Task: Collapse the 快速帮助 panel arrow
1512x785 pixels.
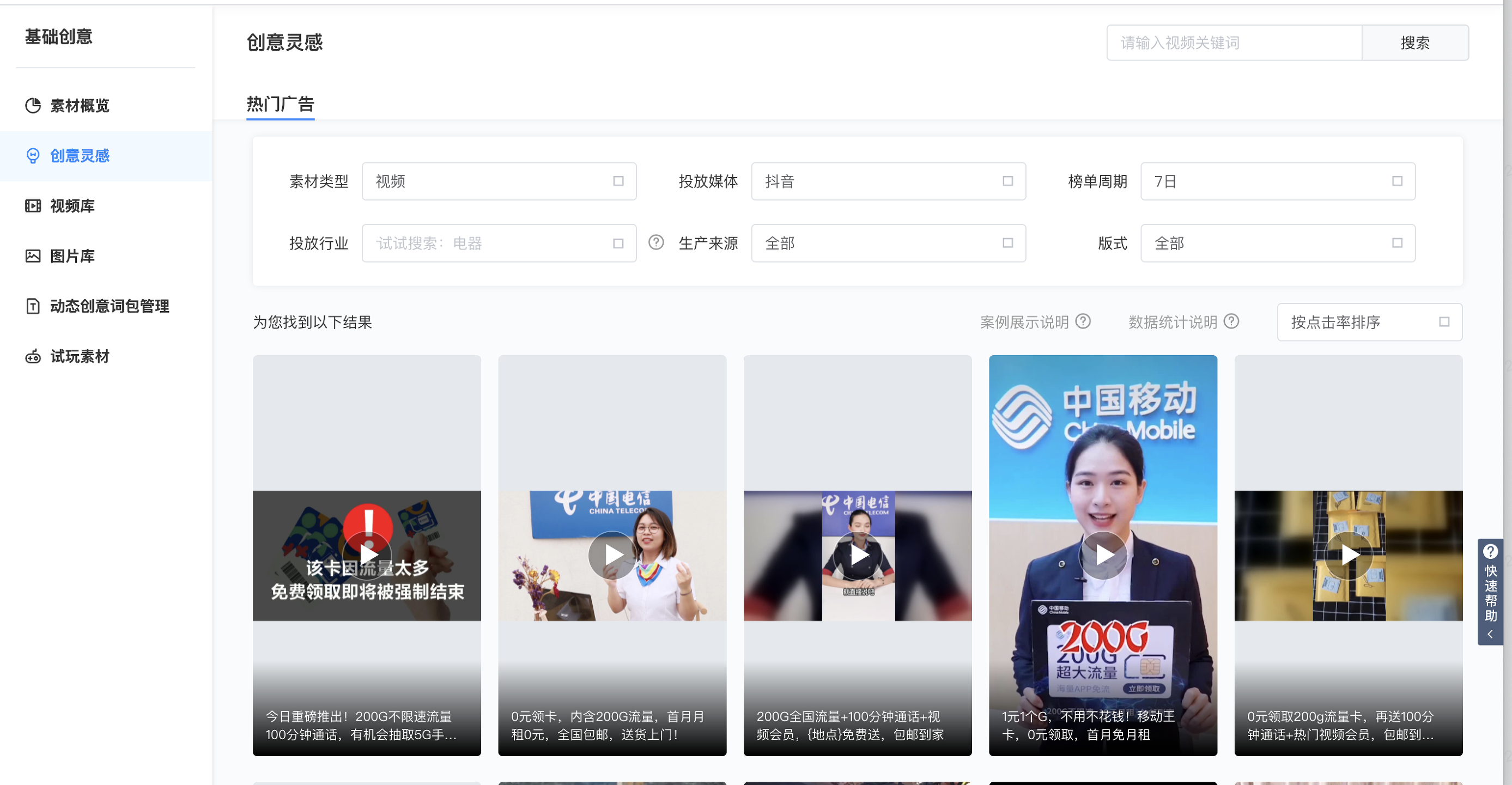Action: [1490, 634]
